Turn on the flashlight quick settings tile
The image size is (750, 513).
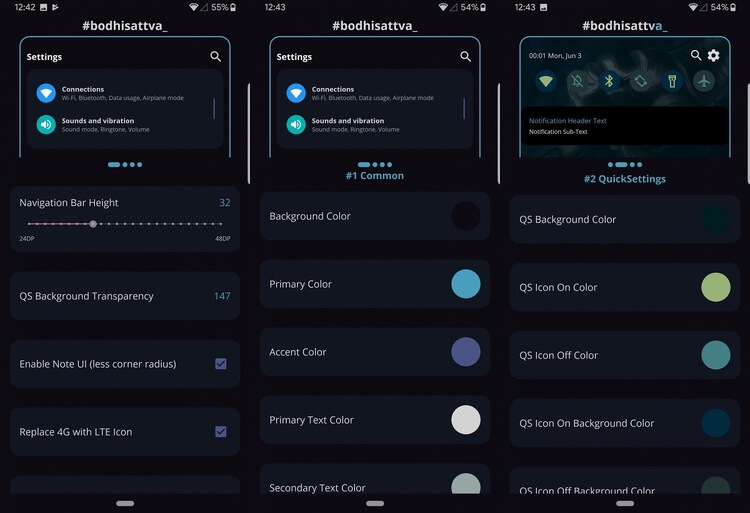coord(672,81)
